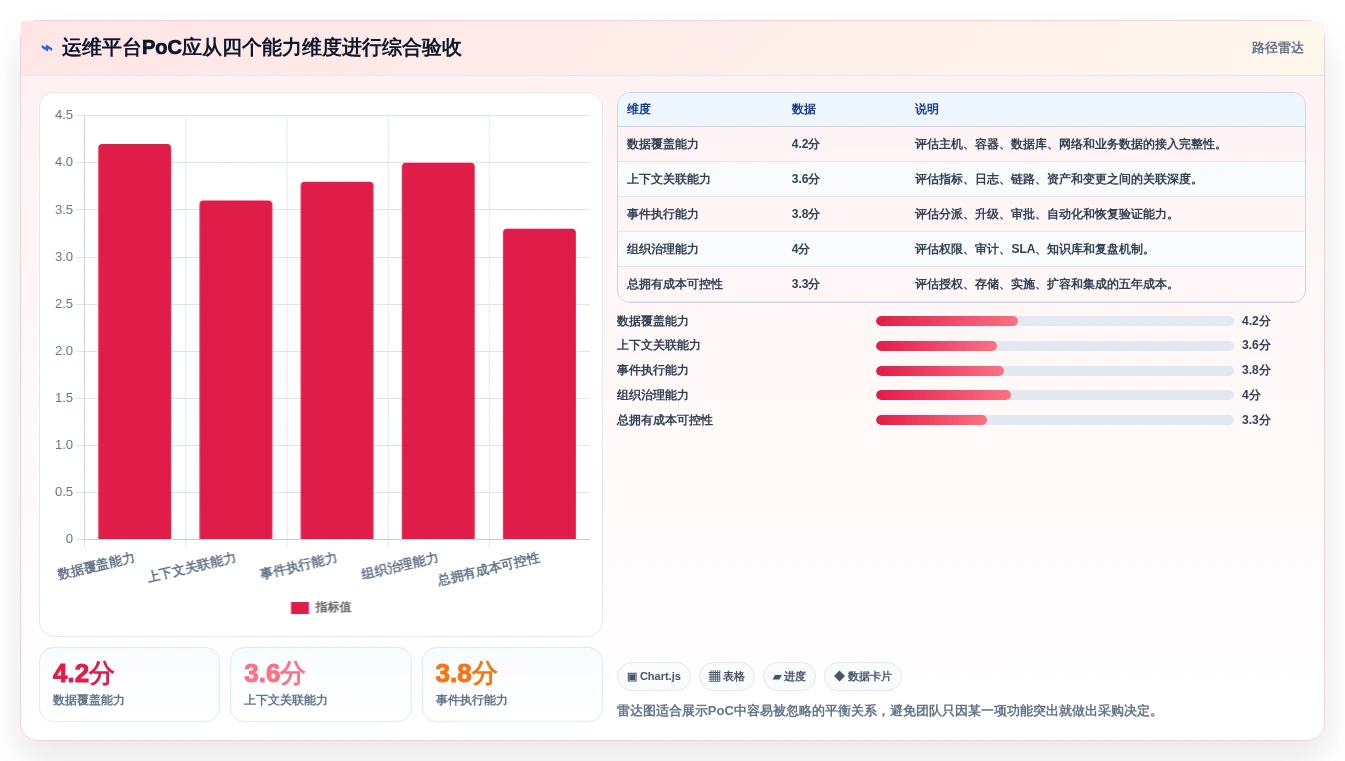Click the 数据覆盖能力 progress bar
This screenshot has height=761, width=1345.
[x=1055, y=321]
